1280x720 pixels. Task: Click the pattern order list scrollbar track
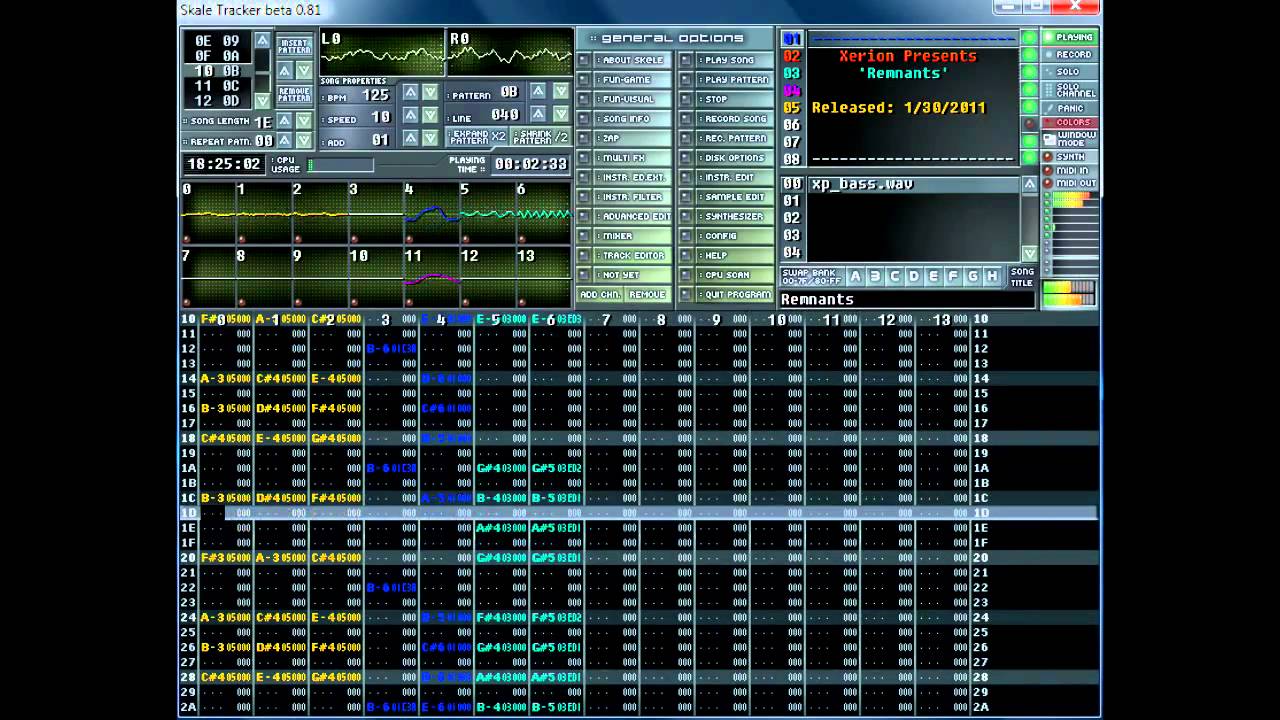(x=262, y=70)
